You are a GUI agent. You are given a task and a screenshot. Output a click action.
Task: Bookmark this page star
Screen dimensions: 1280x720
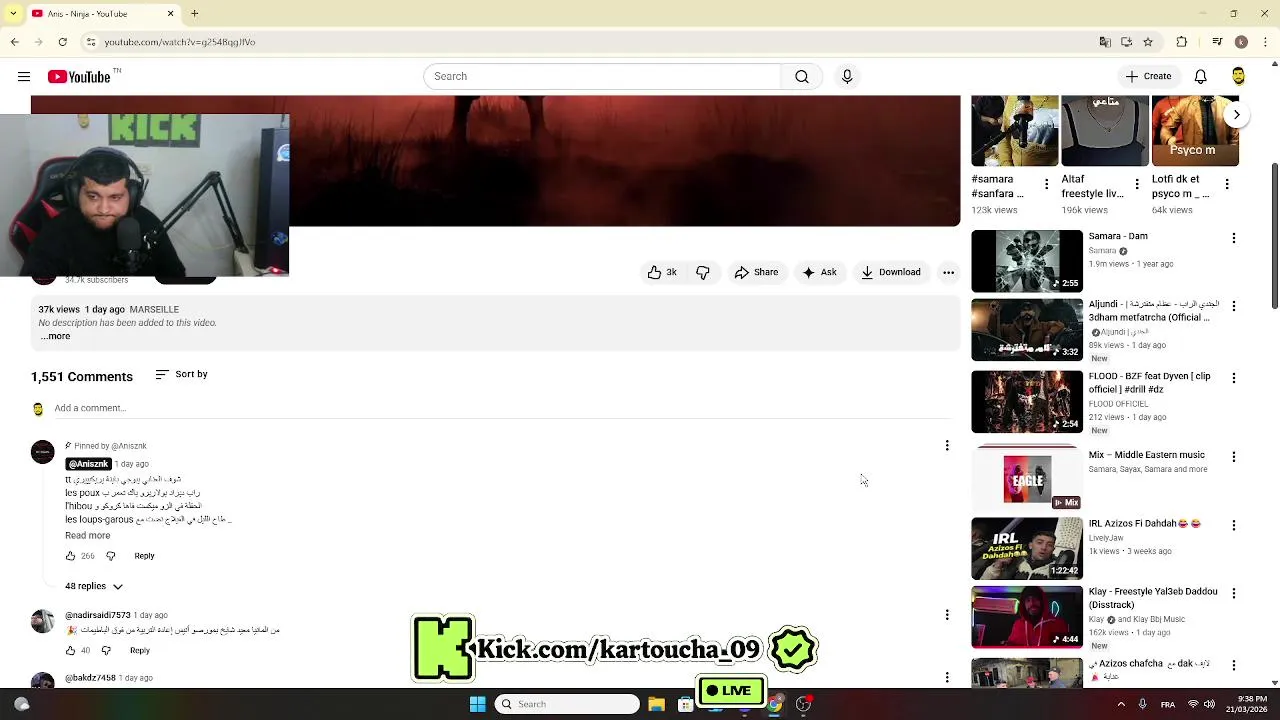(x=1148, y=42)
